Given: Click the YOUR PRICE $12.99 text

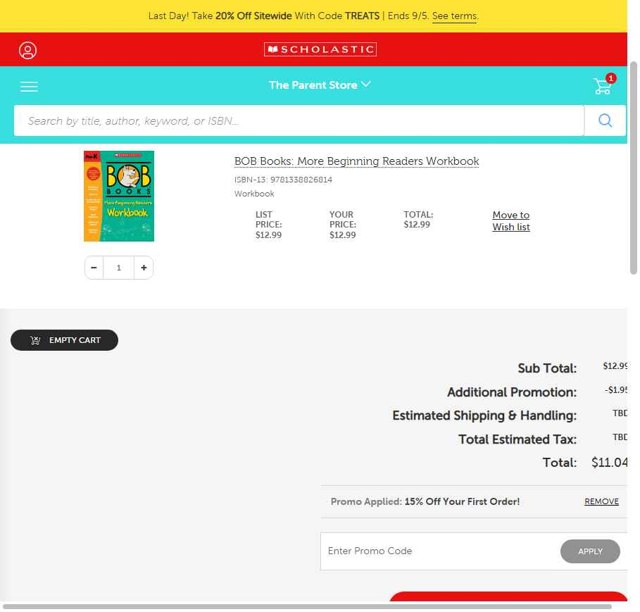Looking at the screenshot, I should 343,225.
